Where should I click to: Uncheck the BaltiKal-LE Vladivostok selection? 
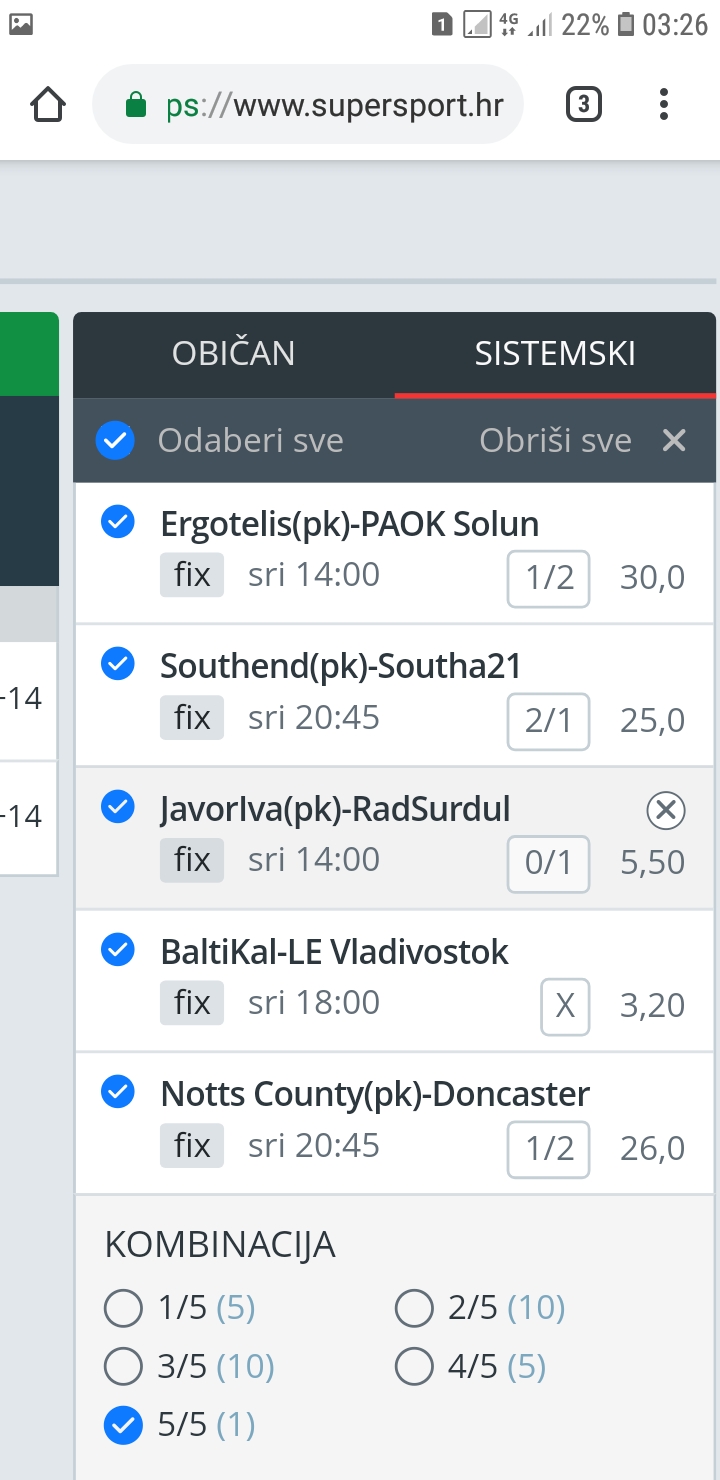coord(118,950)
